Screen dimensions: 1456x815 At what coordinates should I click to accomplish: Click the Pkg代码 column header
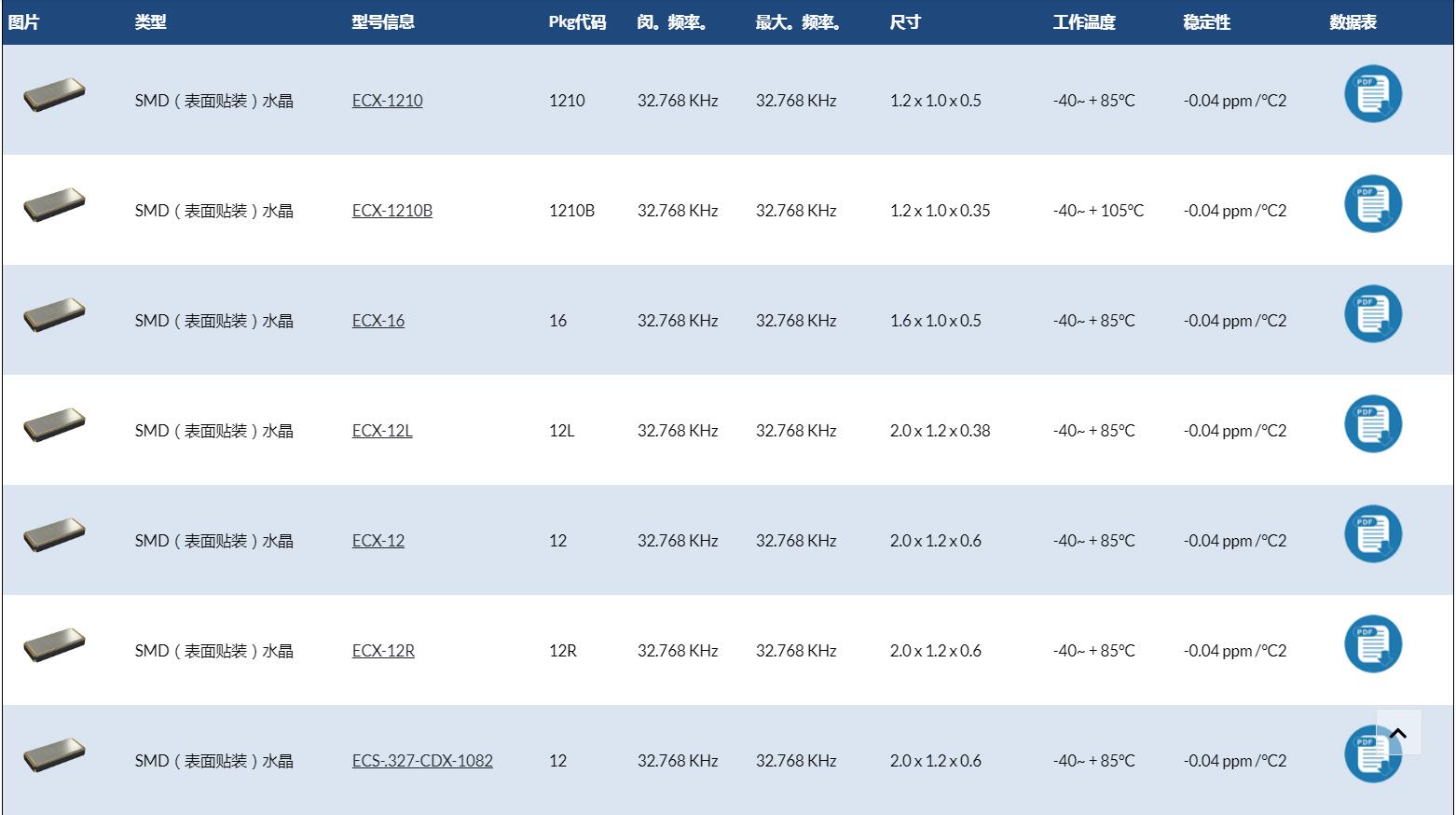click(x=577, y=22)
